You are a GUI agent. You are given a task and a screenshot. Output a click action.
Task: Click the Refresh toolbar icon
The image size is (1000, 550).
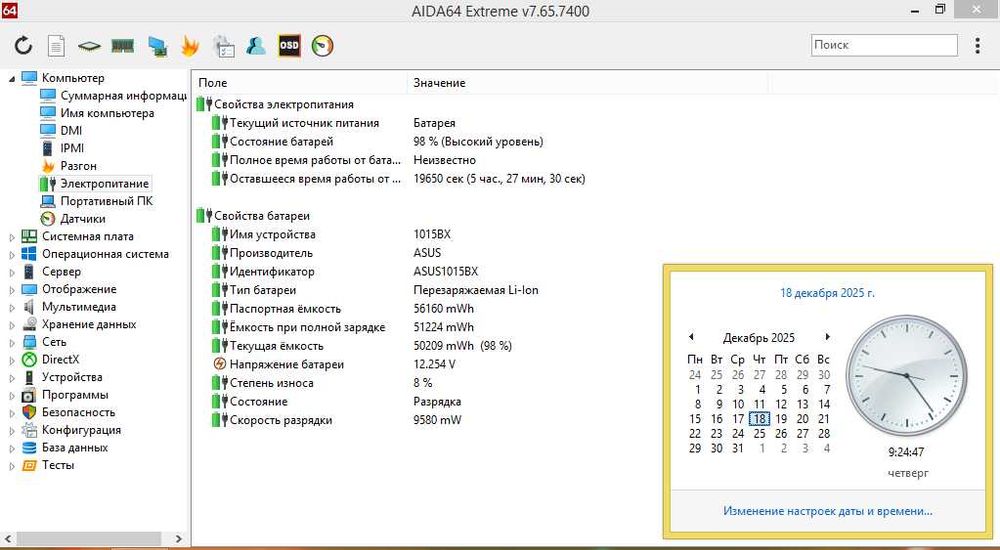point(23,45)
